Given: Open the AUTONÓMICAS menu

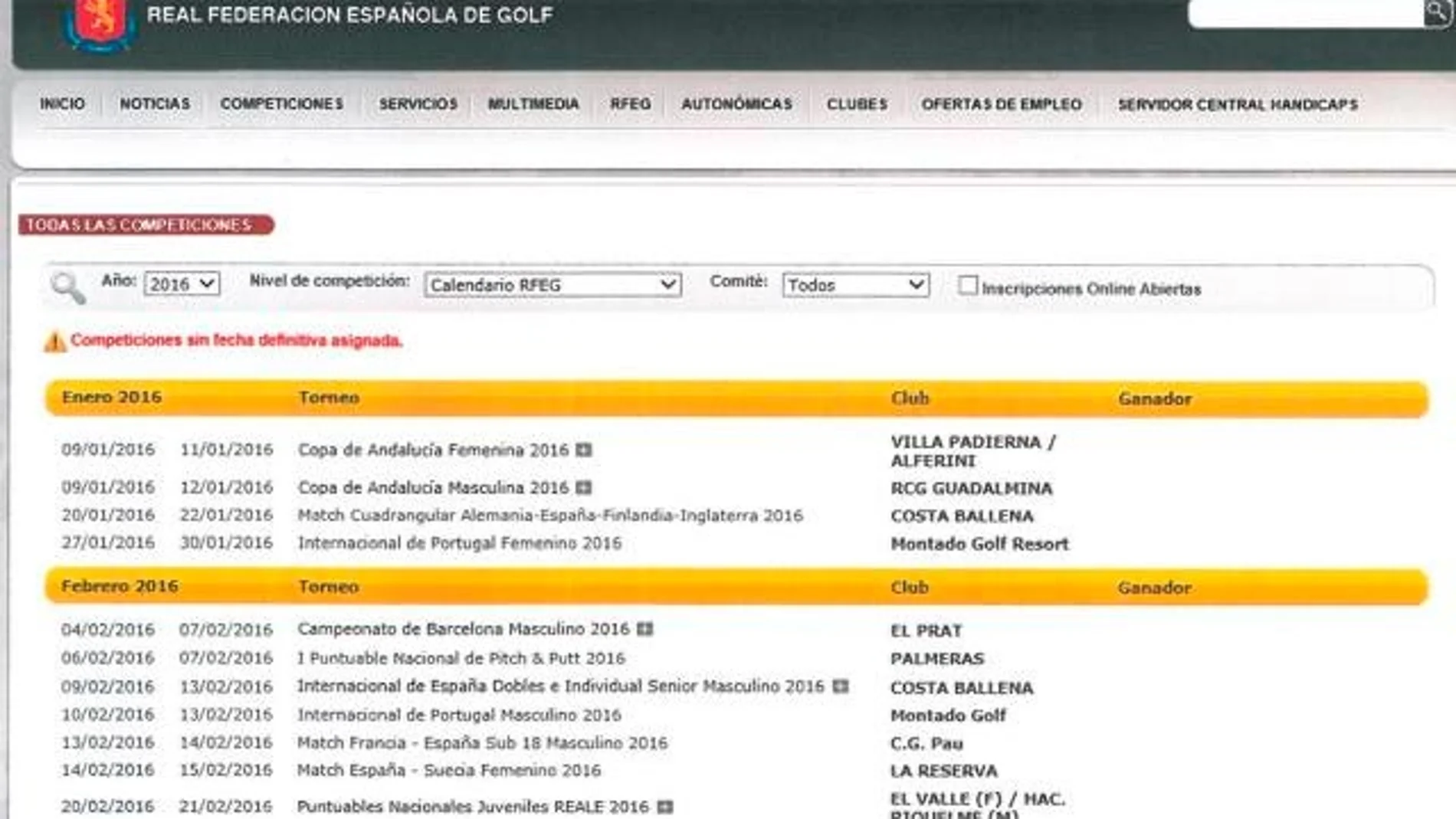Looking at the screenshot, I should [736, 104].
